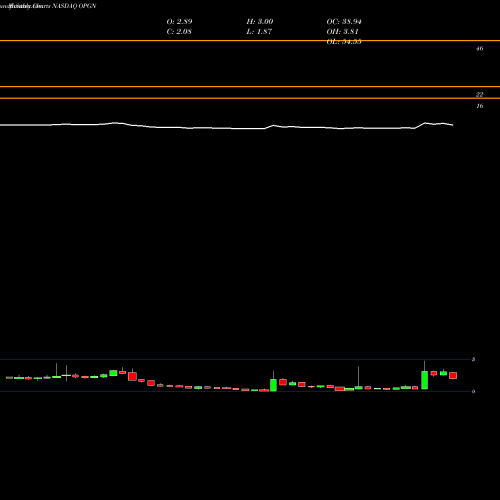The width and height of the screenshot is (500, 500).
Task: Click the price axis label '22'
Action: click(x=479, y=95)
